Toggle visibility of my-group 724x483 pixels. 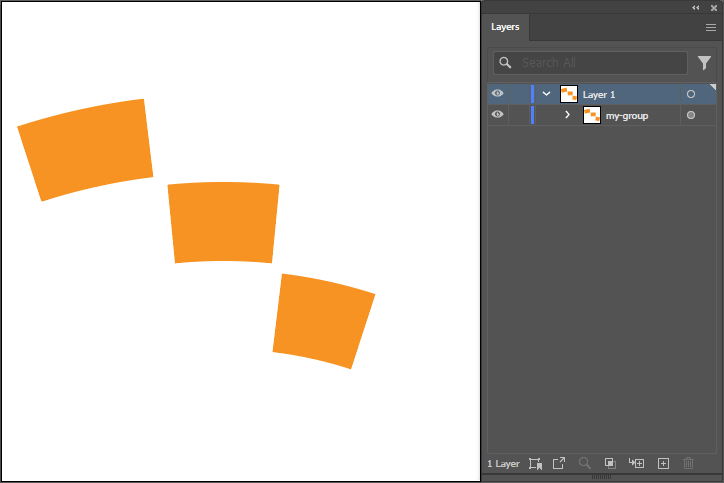point(497,116)
